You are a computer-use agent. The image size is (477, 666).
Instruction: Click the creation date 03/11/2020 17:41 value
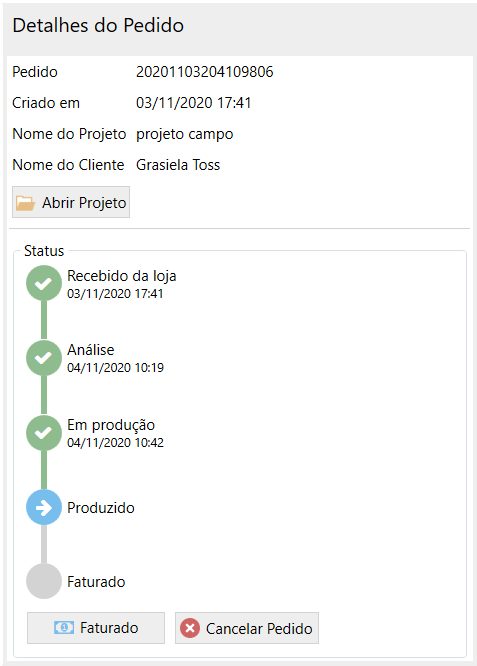tap(194, 103)
